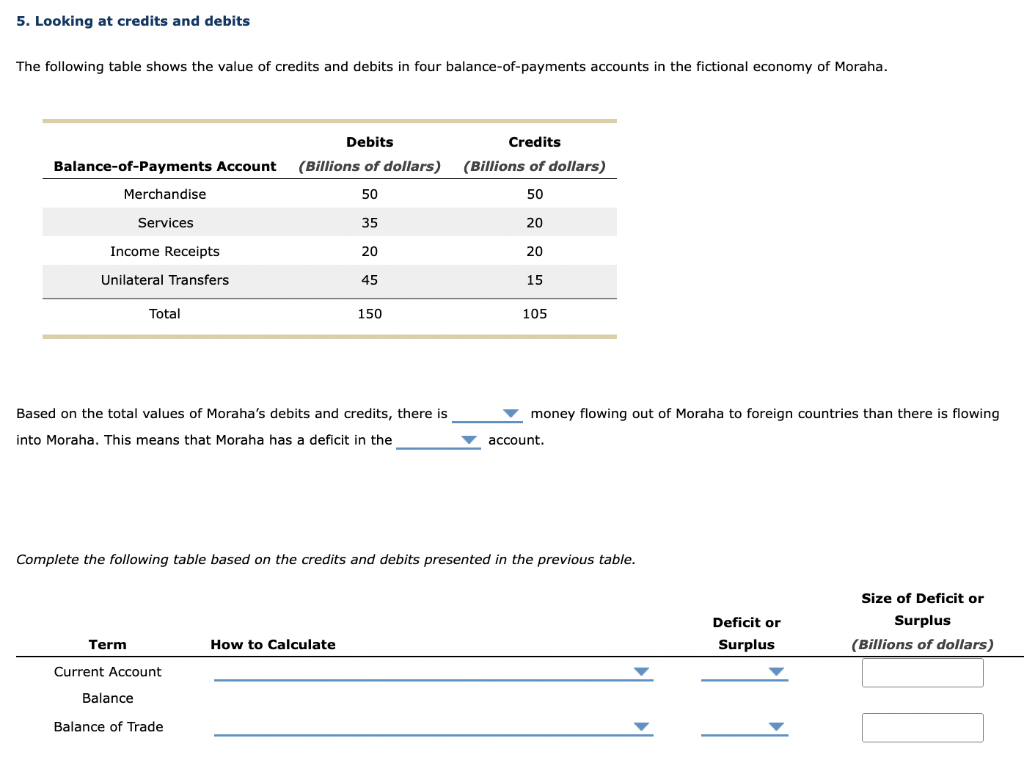Click the Debits column header
1024x760 pixels.
pyautogui.click(x=369, y=142)
